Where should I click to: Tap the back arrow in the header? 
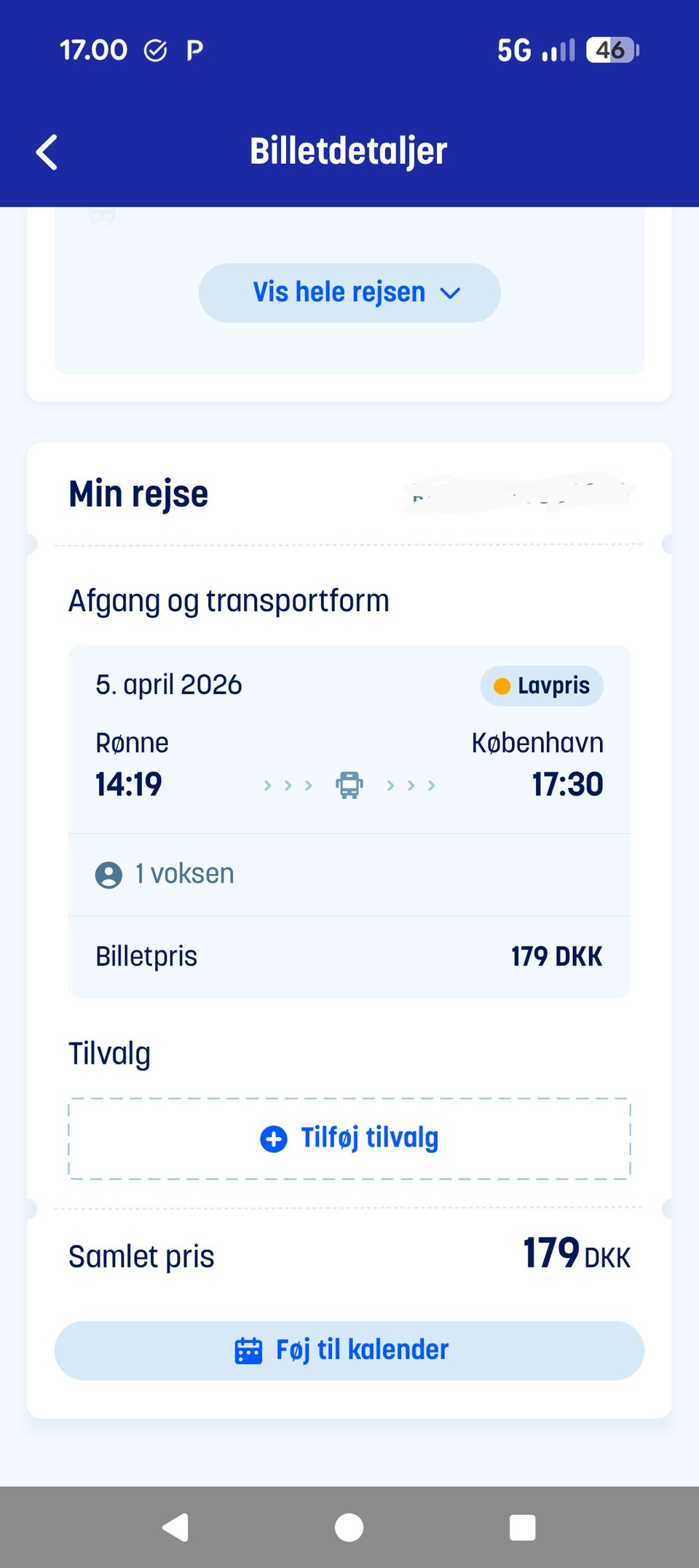47,153
